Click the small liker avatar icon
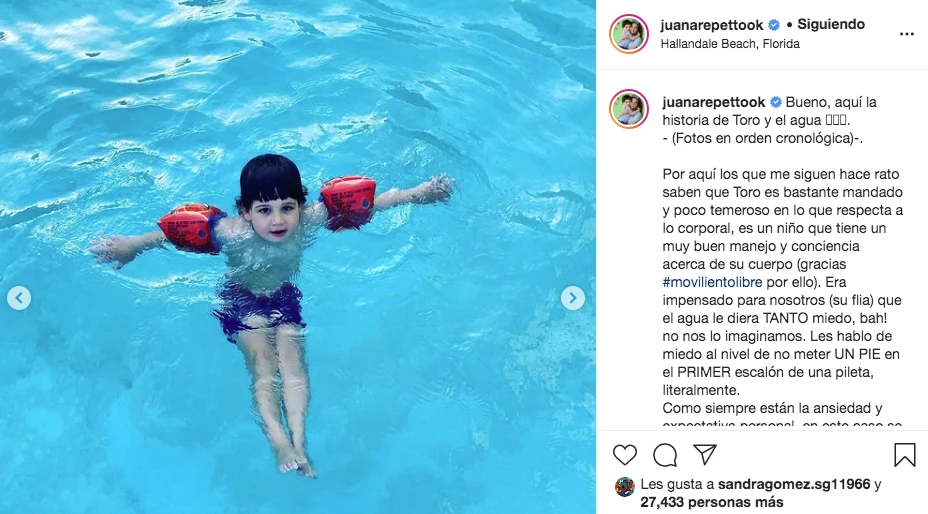928x514 pixels. (x=624, y=487)
